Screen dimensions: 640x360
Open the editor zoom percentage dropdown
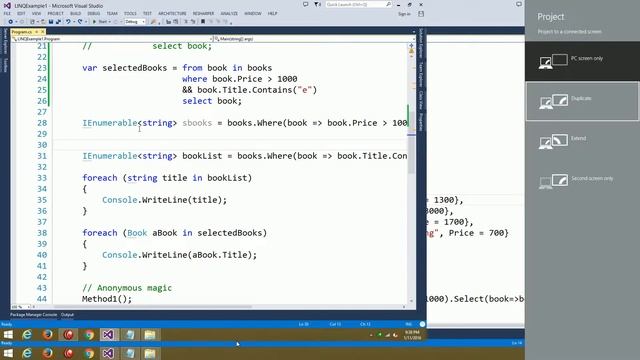pos(20,307)
